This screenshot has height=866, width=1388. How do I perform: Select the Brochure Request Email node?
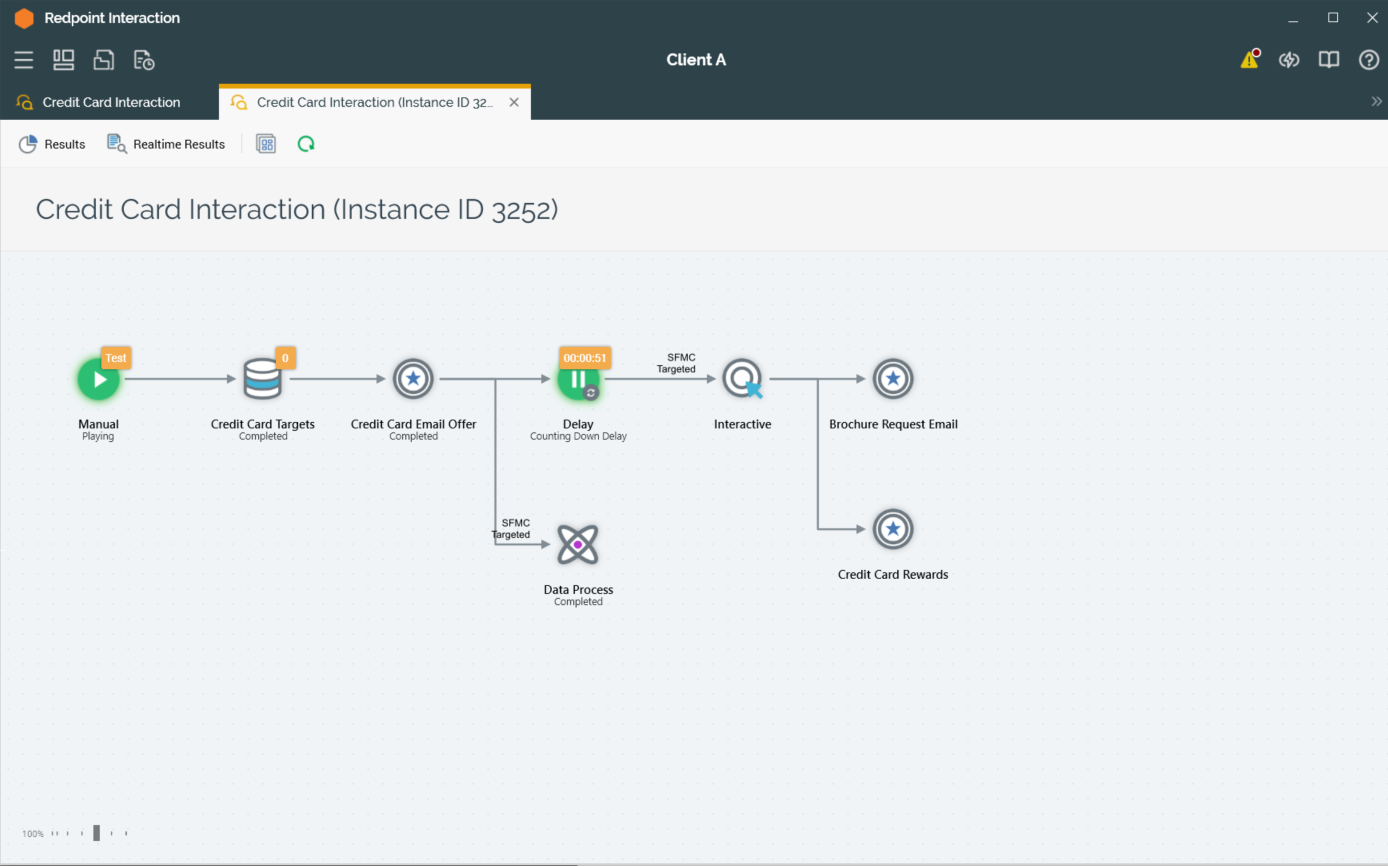pyautogui.click(x=893, y=379)
